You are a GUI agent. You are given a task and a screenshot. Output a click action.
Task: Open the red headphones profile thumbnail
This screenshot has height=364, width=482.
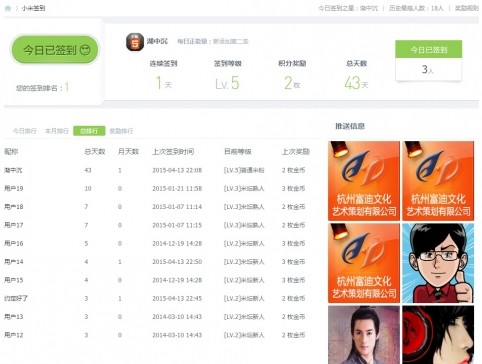(x=438, y=335)
